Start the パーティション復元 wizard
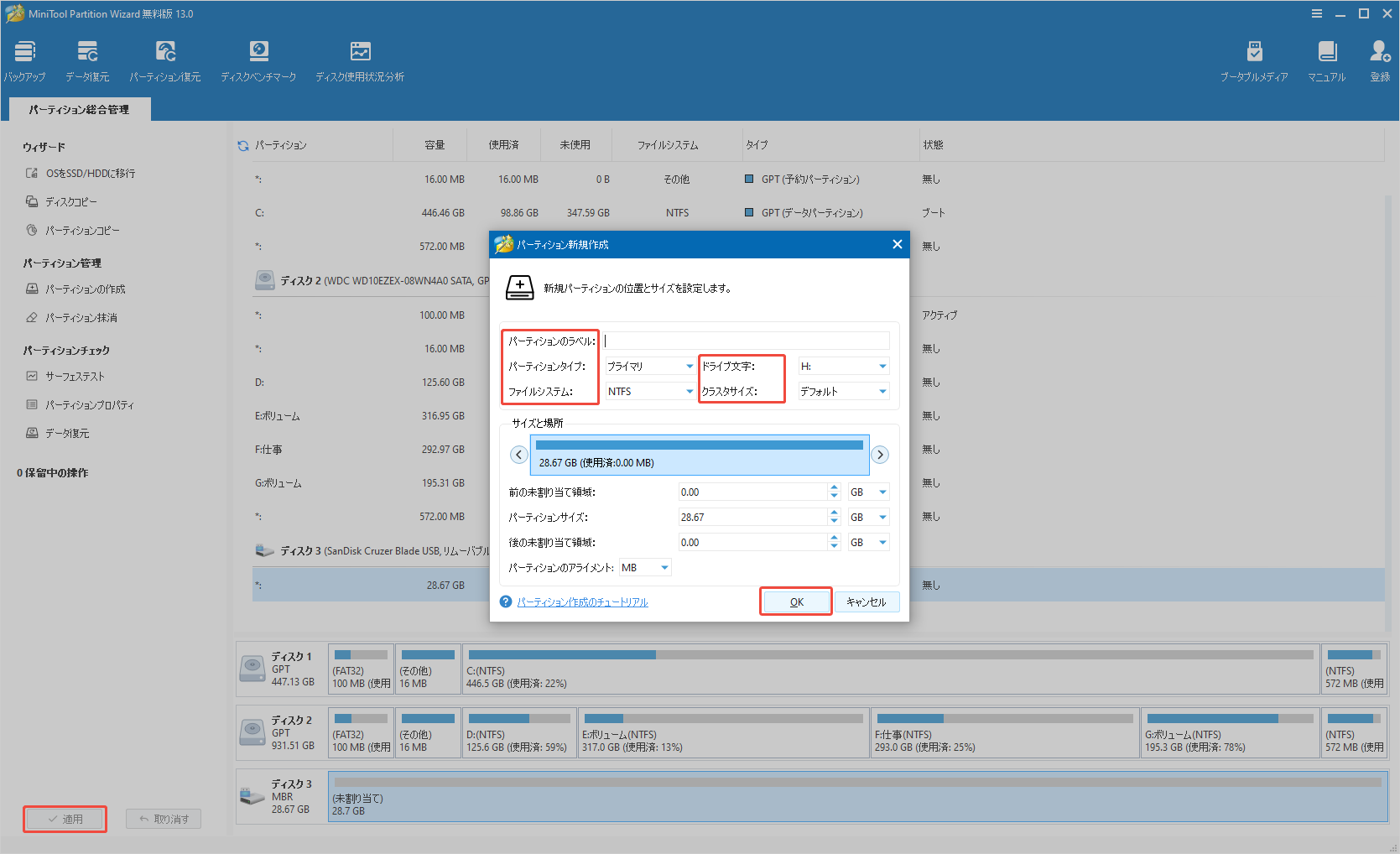Screen dimensions: 1400x854 (x=165, y=59)
